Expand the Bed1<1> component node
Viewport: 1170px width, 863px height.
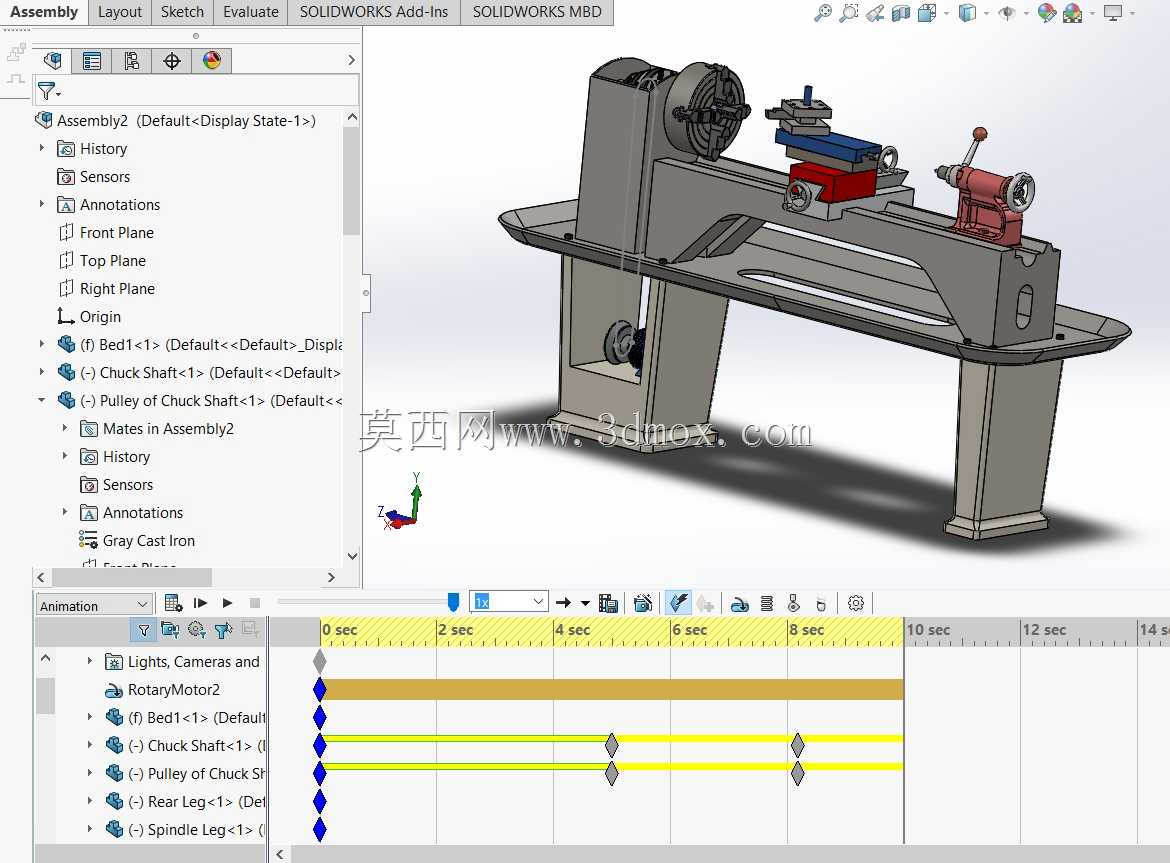(x=42, y=344)
